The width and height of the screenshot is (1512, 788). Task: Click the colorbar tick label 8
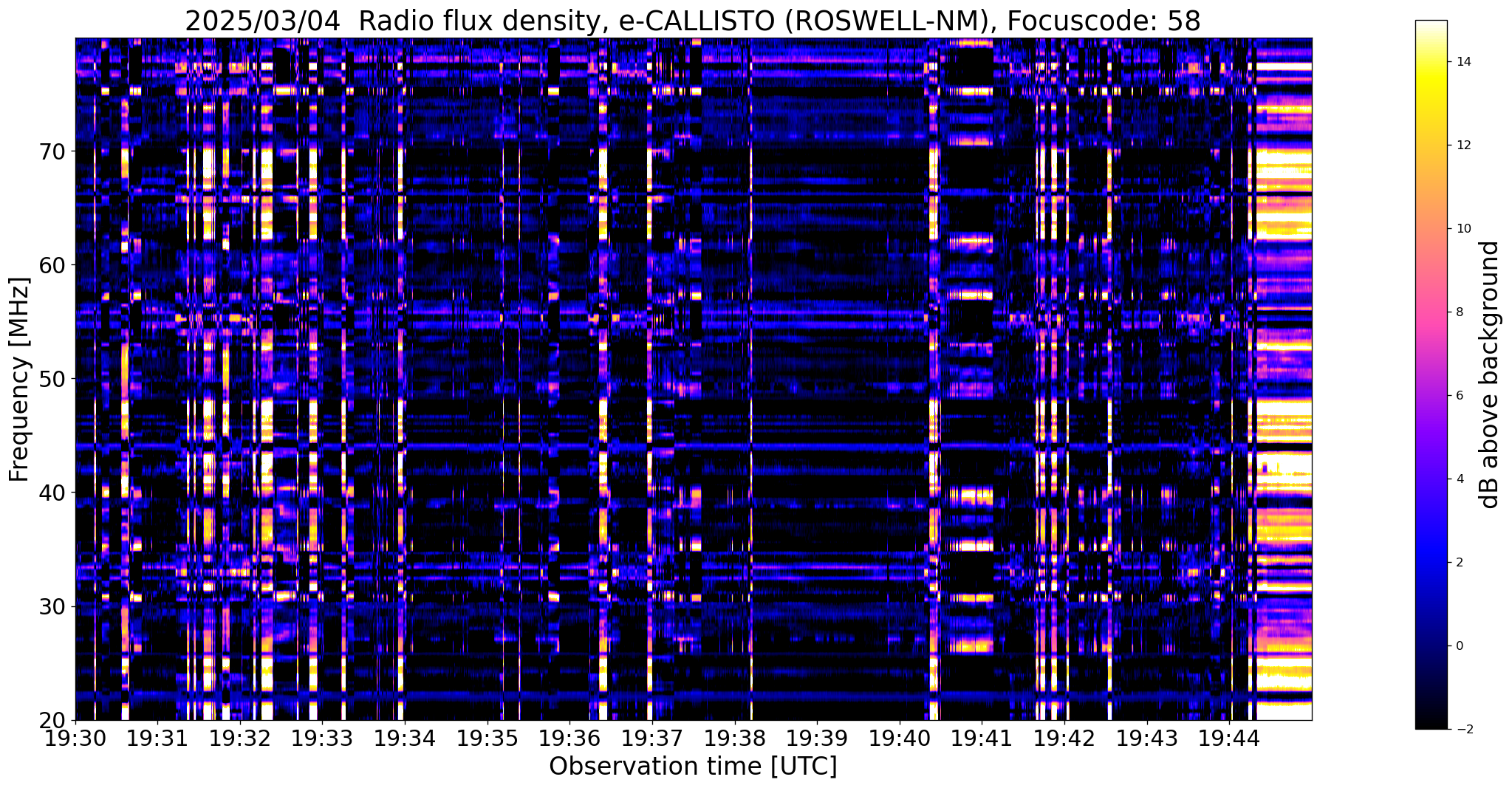click(1459, 312)
